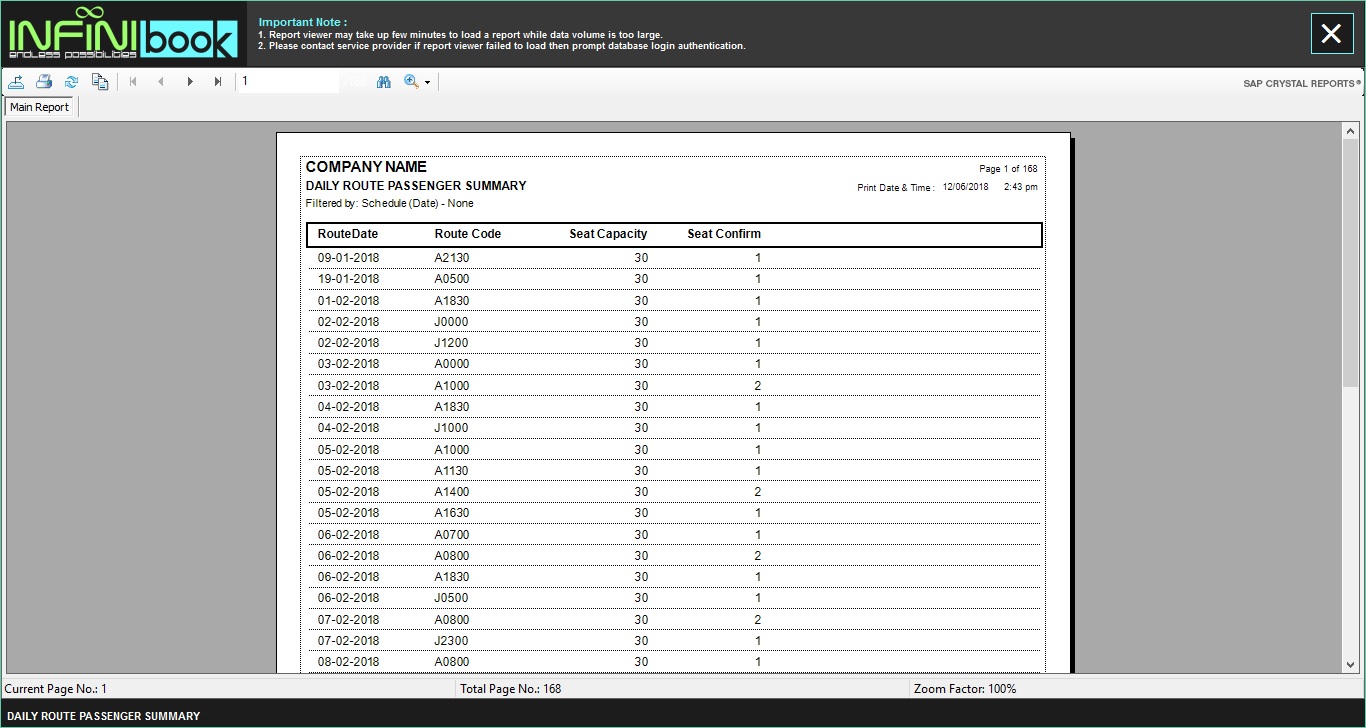Go to the previous page

(x=161, y=82)
